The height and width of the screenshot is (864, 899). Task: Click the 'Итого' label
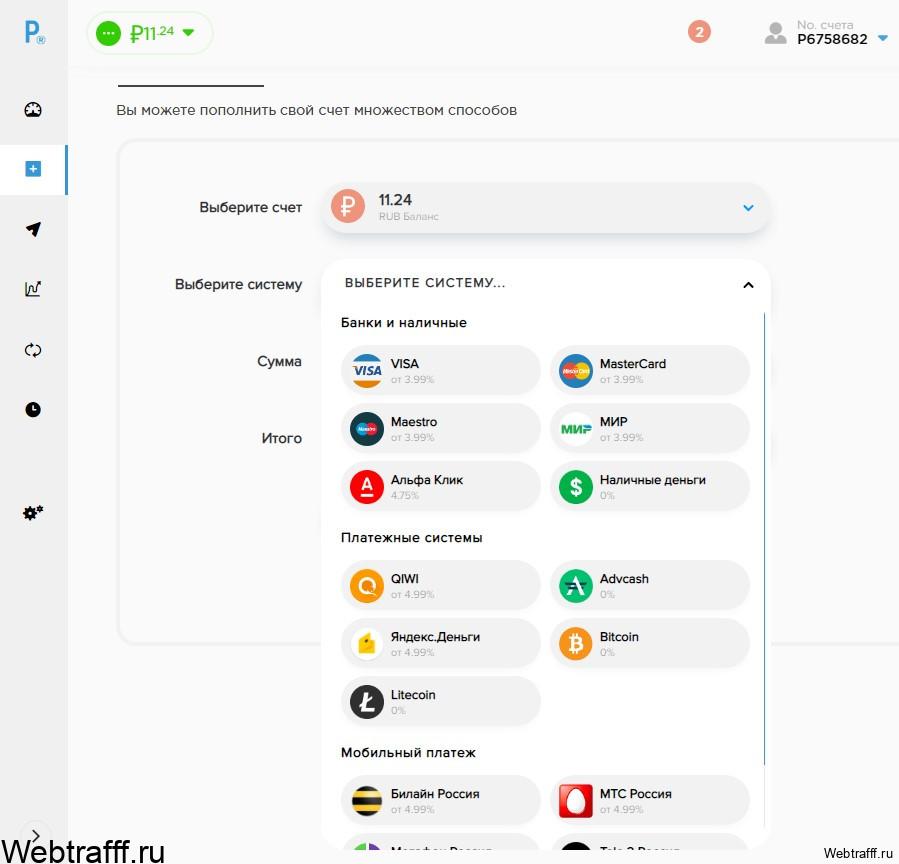click(x=282, y=438)
